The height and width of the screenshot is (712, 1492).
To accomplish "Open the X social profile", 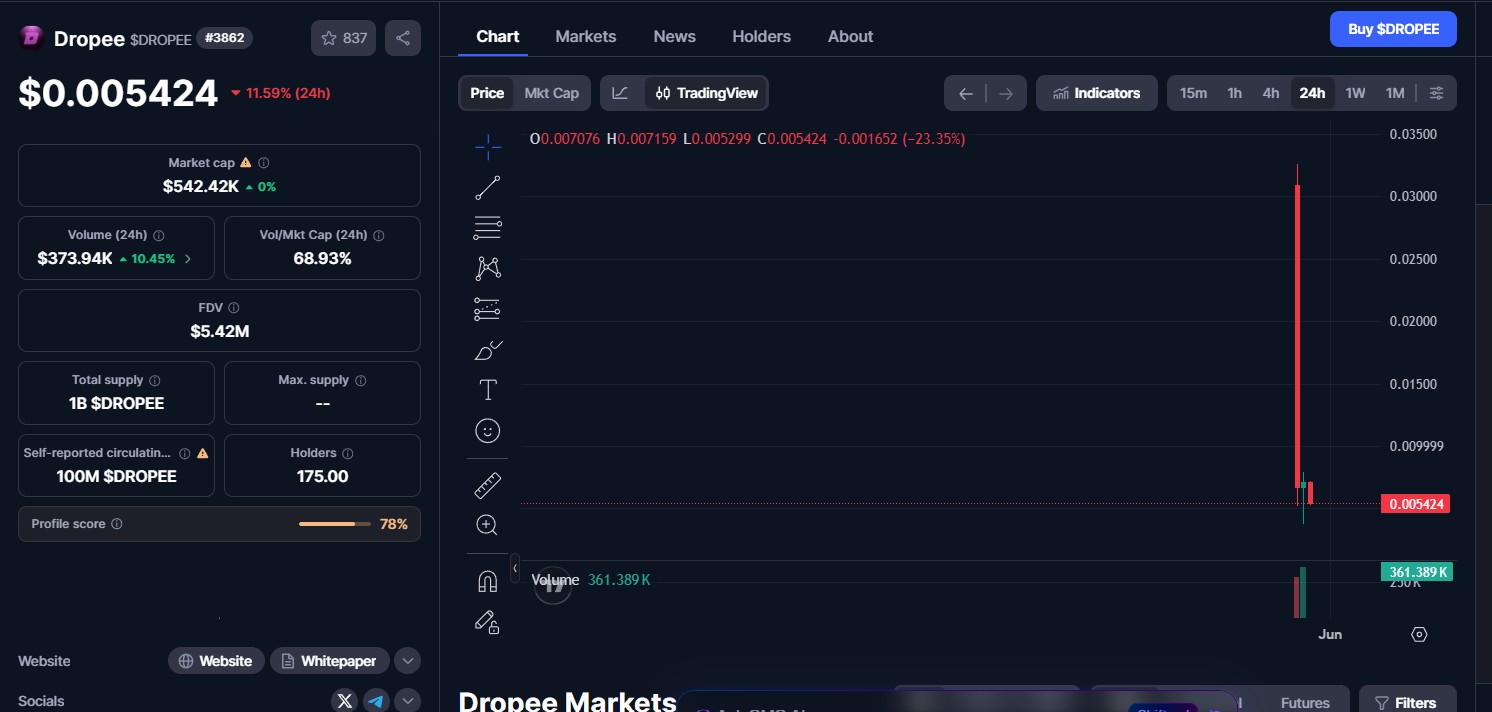I will (345, 701).
